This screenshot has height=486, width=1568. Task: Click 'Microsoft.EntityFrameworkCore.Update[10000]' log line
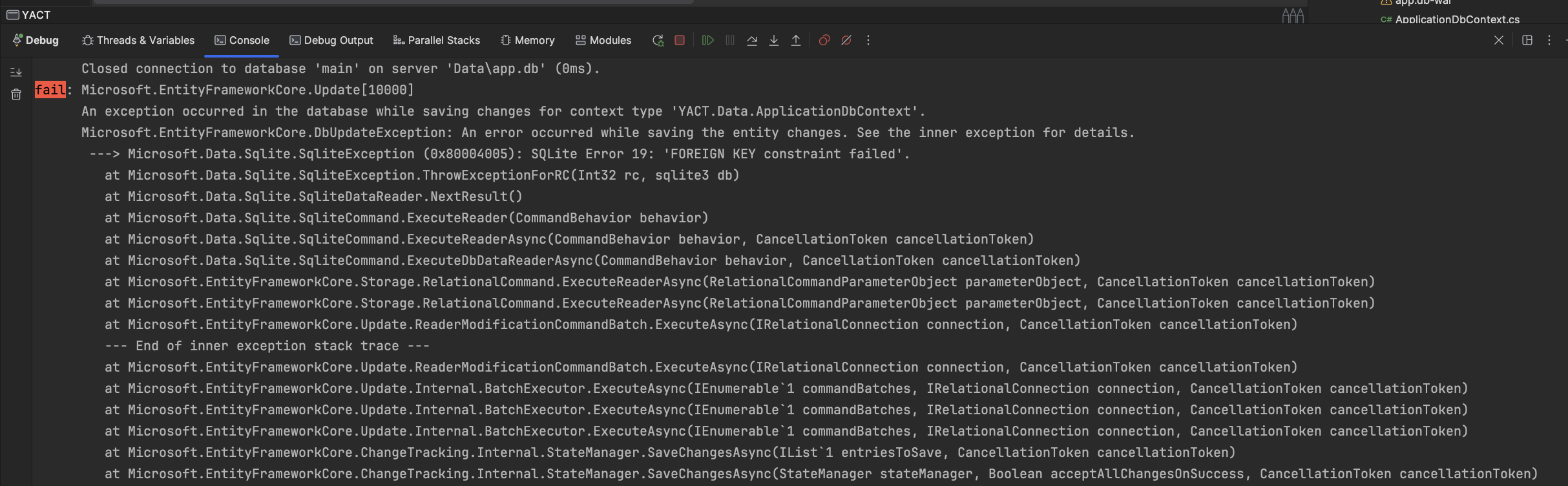click(247, 90)
